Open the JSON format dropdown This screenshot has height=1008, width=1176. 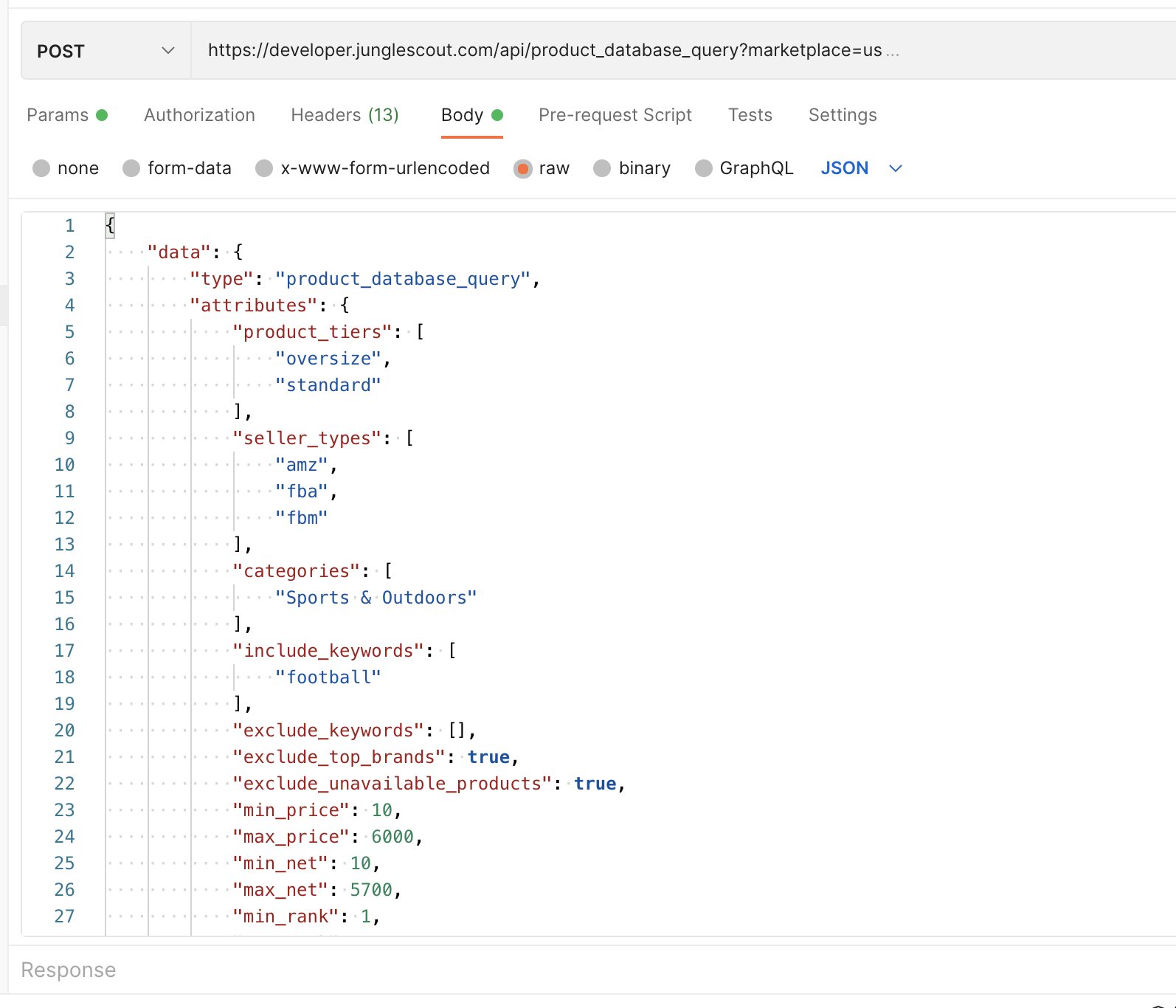862,168
